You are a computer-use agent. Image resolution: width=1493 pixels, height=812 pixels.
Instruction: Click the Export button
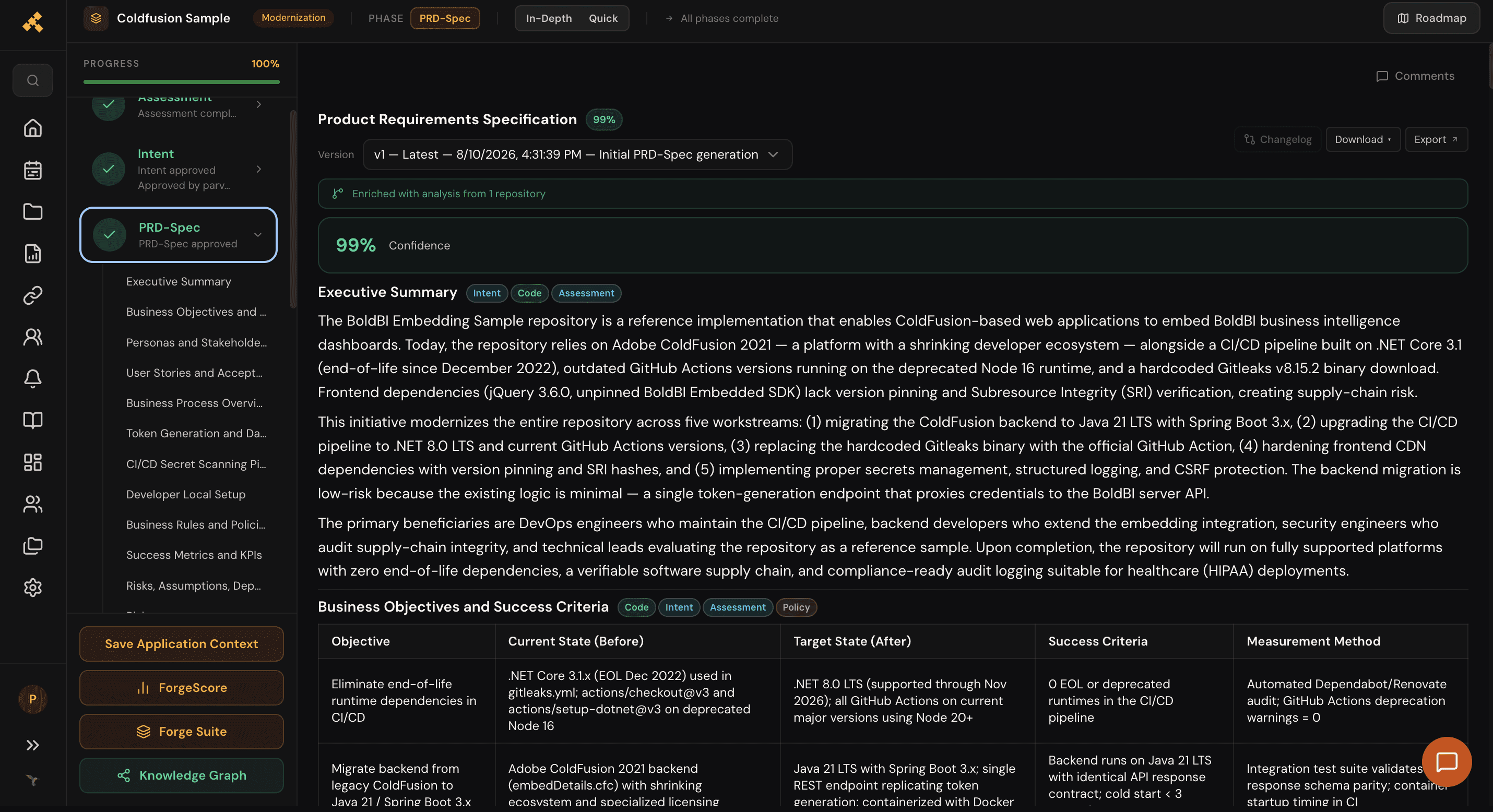(x=1436, y=139)
